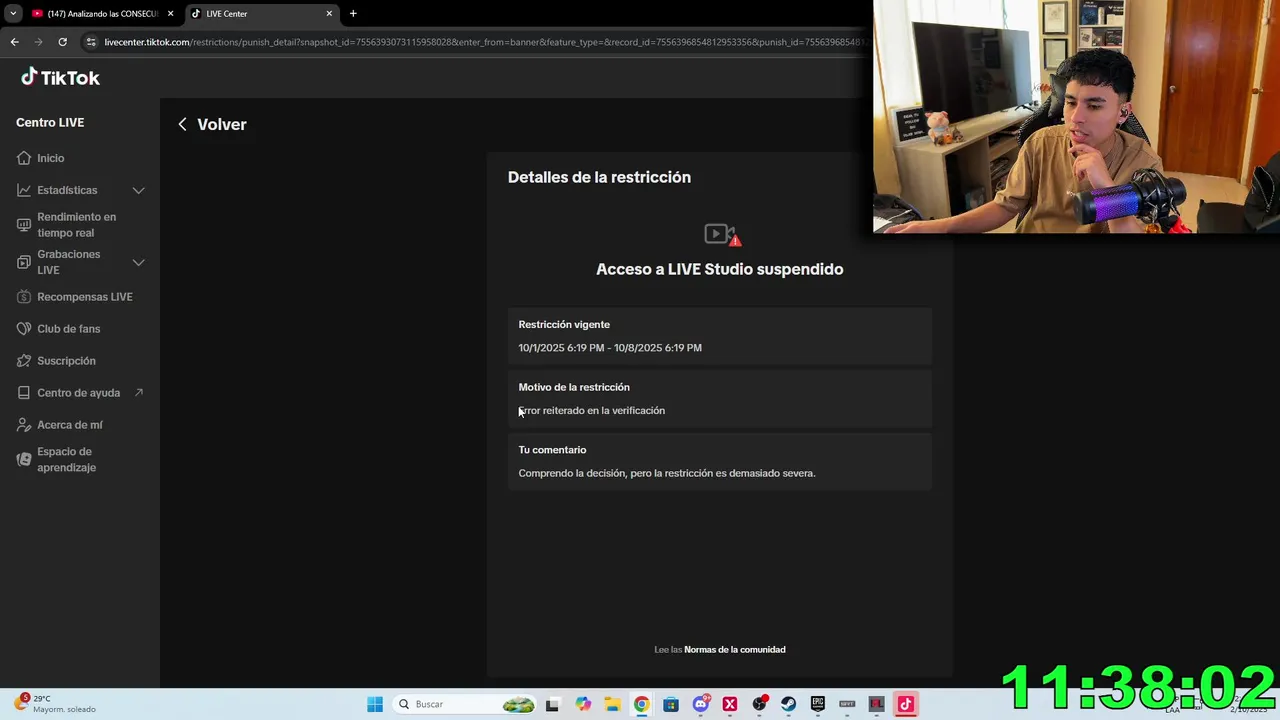Open Microsoft Store from the taskbar
Screen dimensions: 1280x720
(x=670, y=704)
